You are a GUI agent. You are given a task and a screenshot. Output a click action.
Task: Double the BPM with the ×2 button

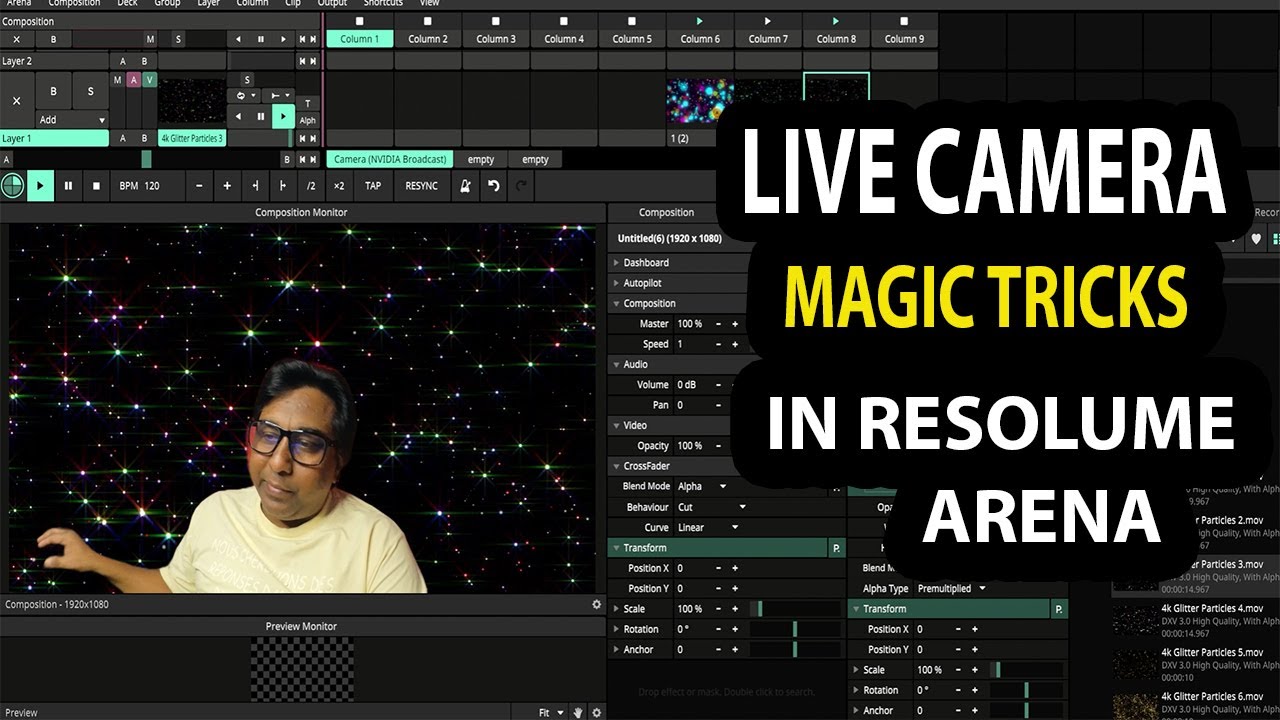(x=339, y=186)
